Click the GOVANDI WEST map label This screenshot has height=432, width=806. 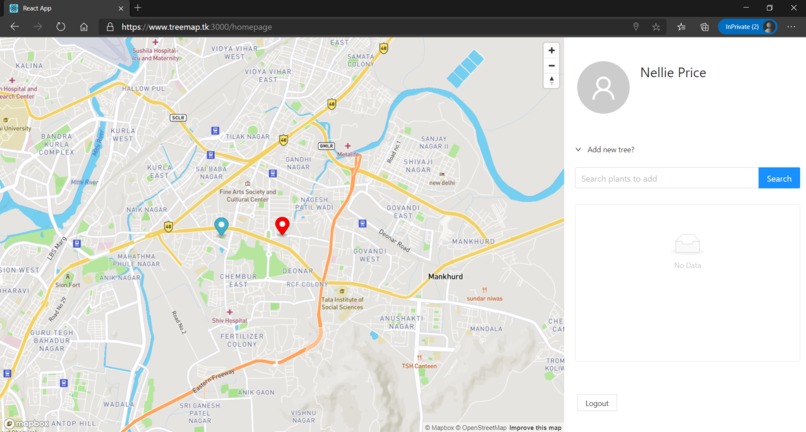370,255
